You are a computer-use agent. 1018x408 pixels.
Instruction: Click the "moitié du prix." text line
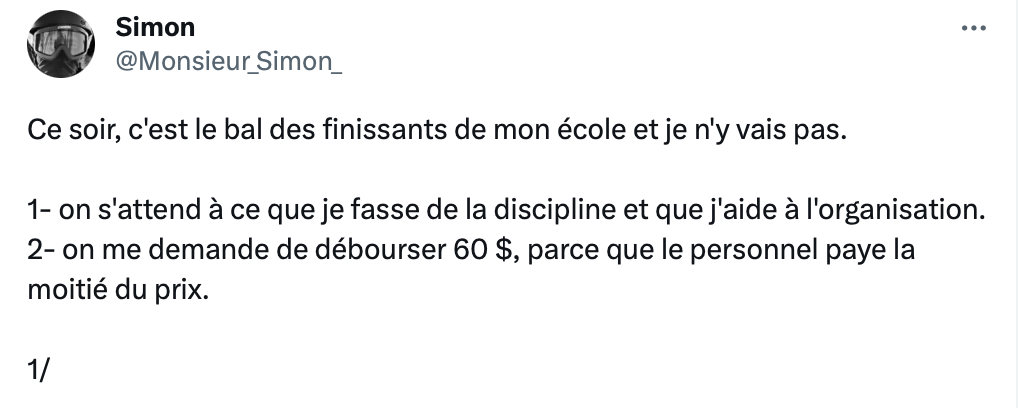[120, 291]
